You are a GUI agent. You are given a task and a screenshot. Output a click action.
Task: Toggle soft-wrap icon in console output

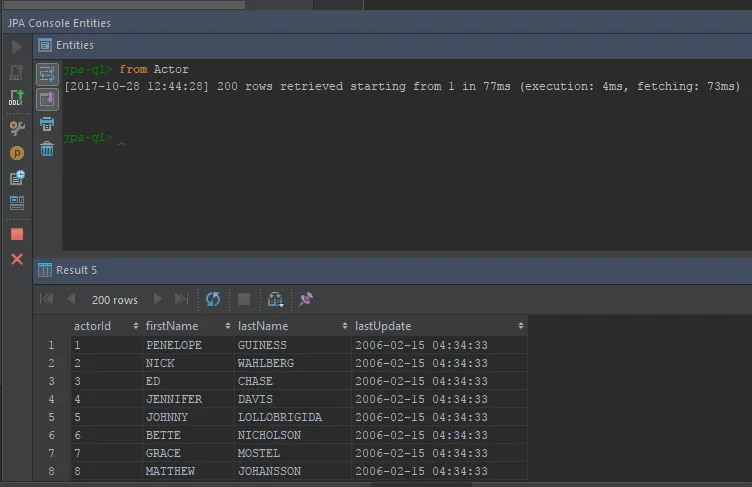47,74
